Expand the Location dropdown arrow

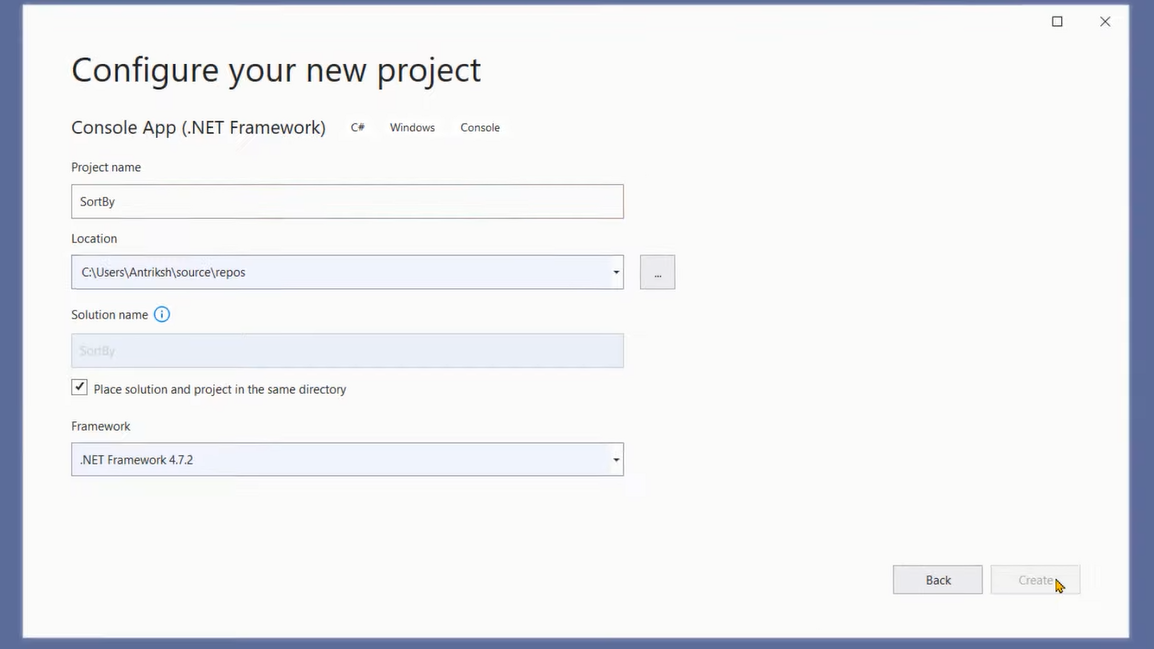[616, 272]
